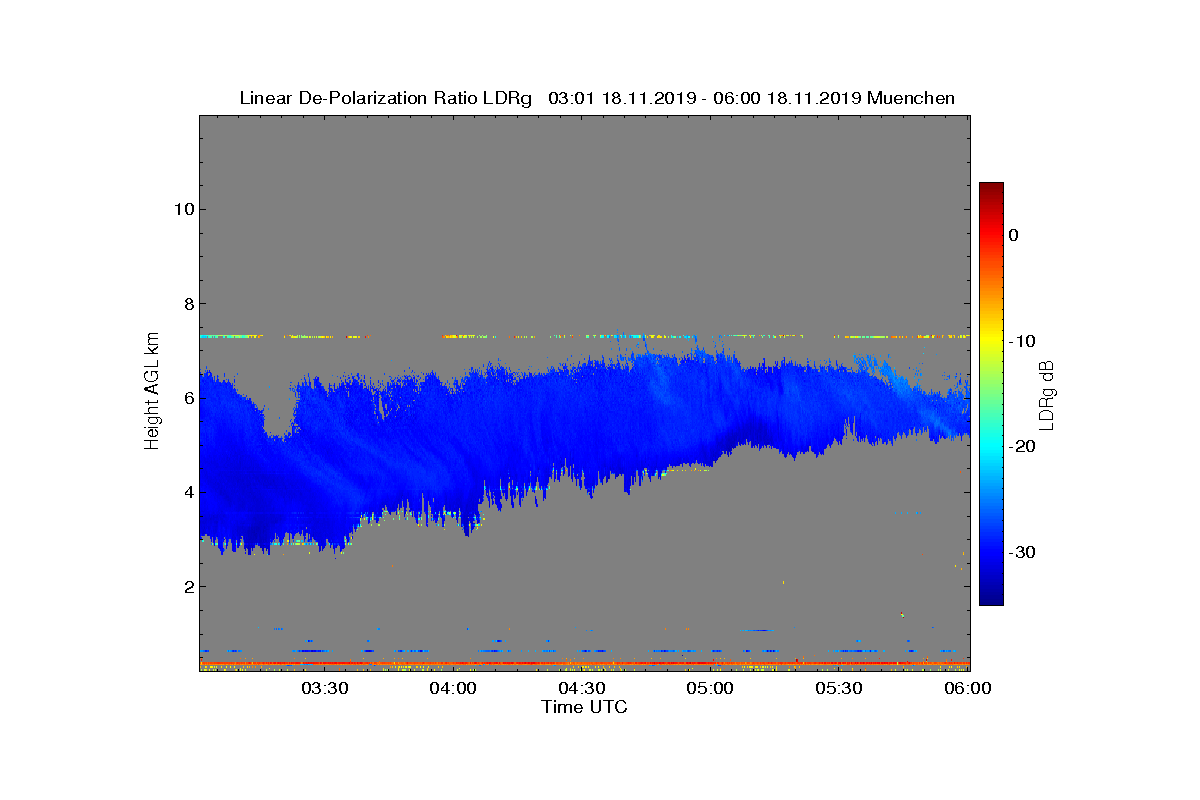Image resolution: width=1200 pixels, height=800 pixels.
Task: Click the 05:00 time axis label
Action: pos(711,689)
